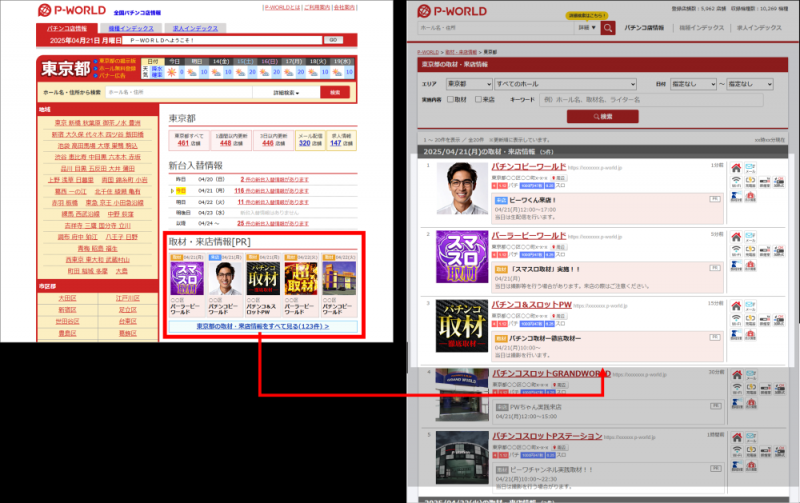Image resolution: width=800 pixels, height=503 pixels.
Task: Open パチンコ&スロットPW hall title link
Action: (532, 305)
